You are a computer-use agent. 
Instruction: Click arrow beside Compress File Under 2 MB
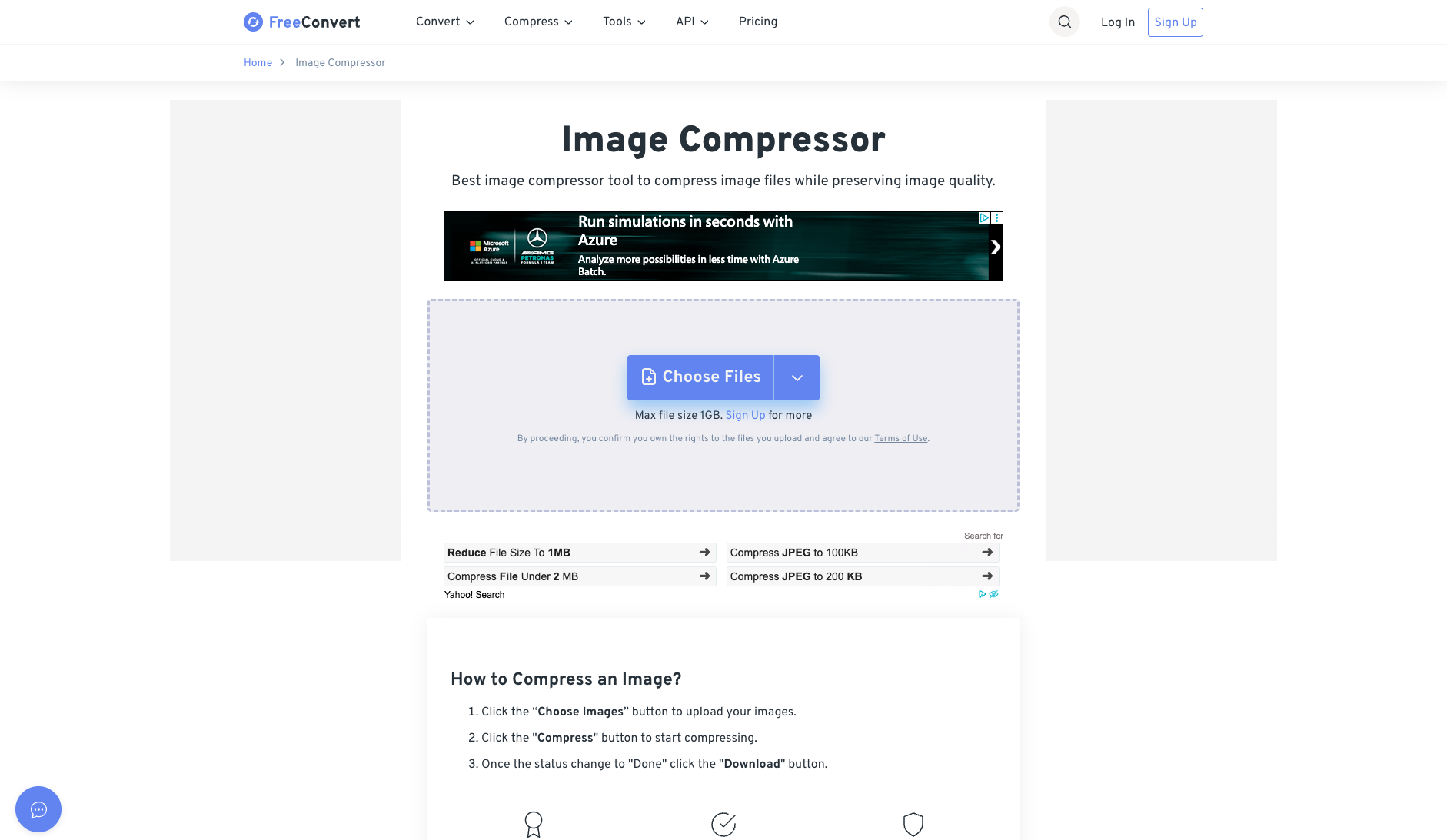704,576
